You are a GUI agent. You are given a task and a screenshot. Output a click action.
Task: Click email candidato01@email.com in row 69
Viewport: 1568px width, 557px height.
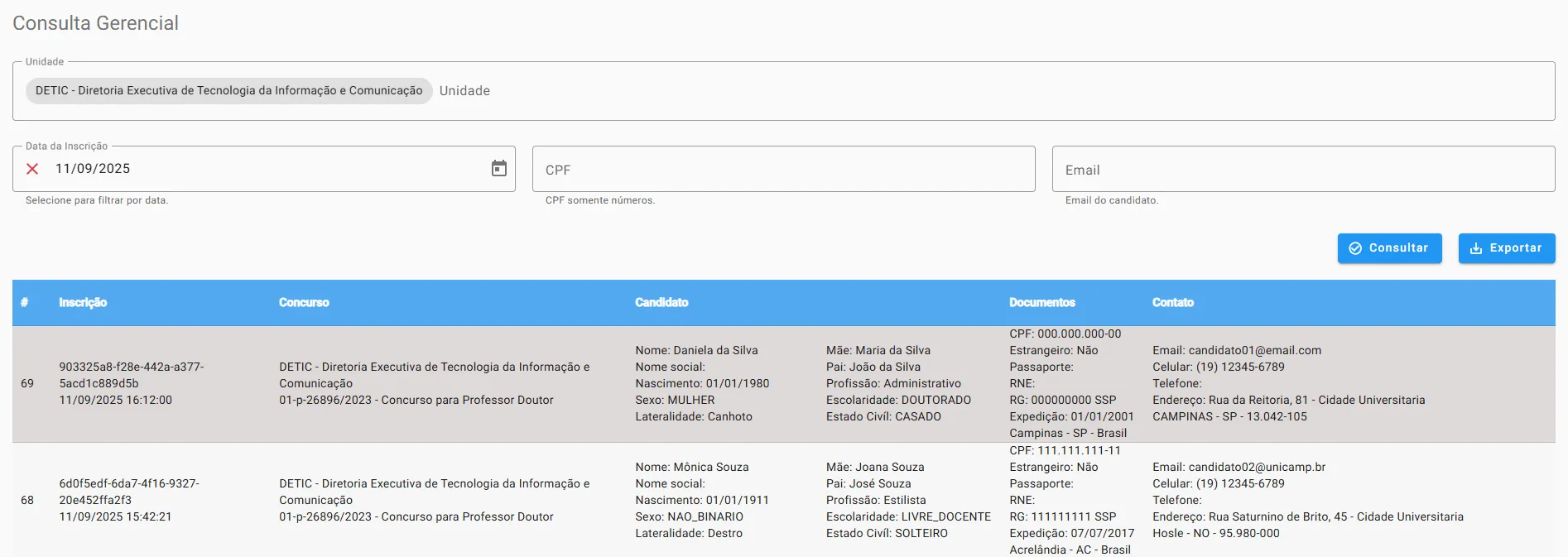1254,351
